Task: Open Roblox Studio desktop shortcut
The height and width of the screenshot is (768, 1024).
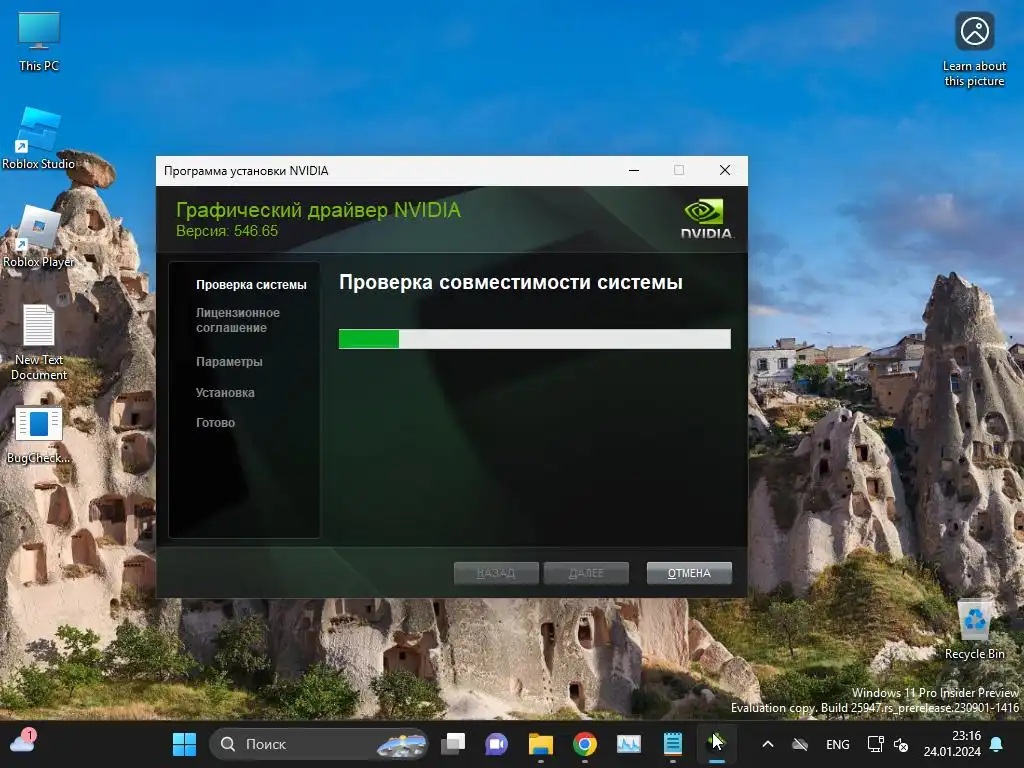Action: pyautogui.click(x=39, y=139)
